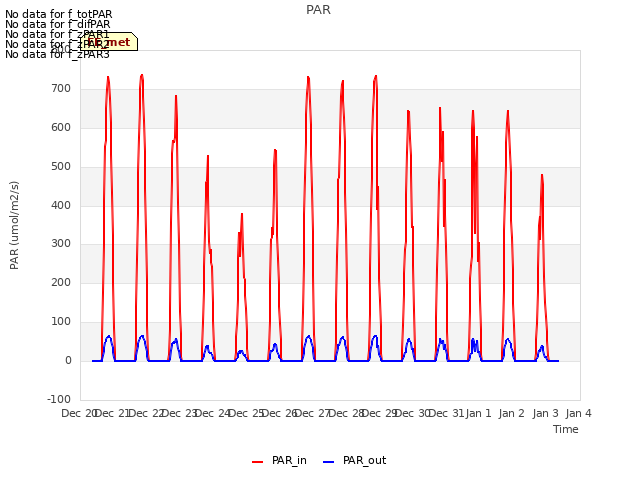Click the 'No data for f_totPAR' message

tap(59, 15)
